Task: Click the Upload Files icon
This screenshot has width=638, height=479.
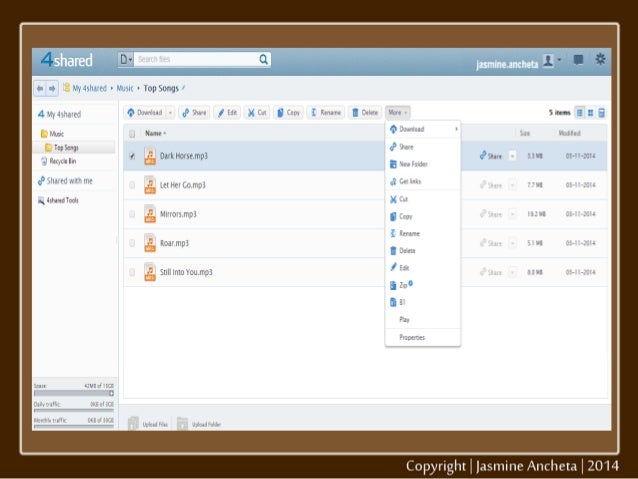Action: tap(133, 423)
